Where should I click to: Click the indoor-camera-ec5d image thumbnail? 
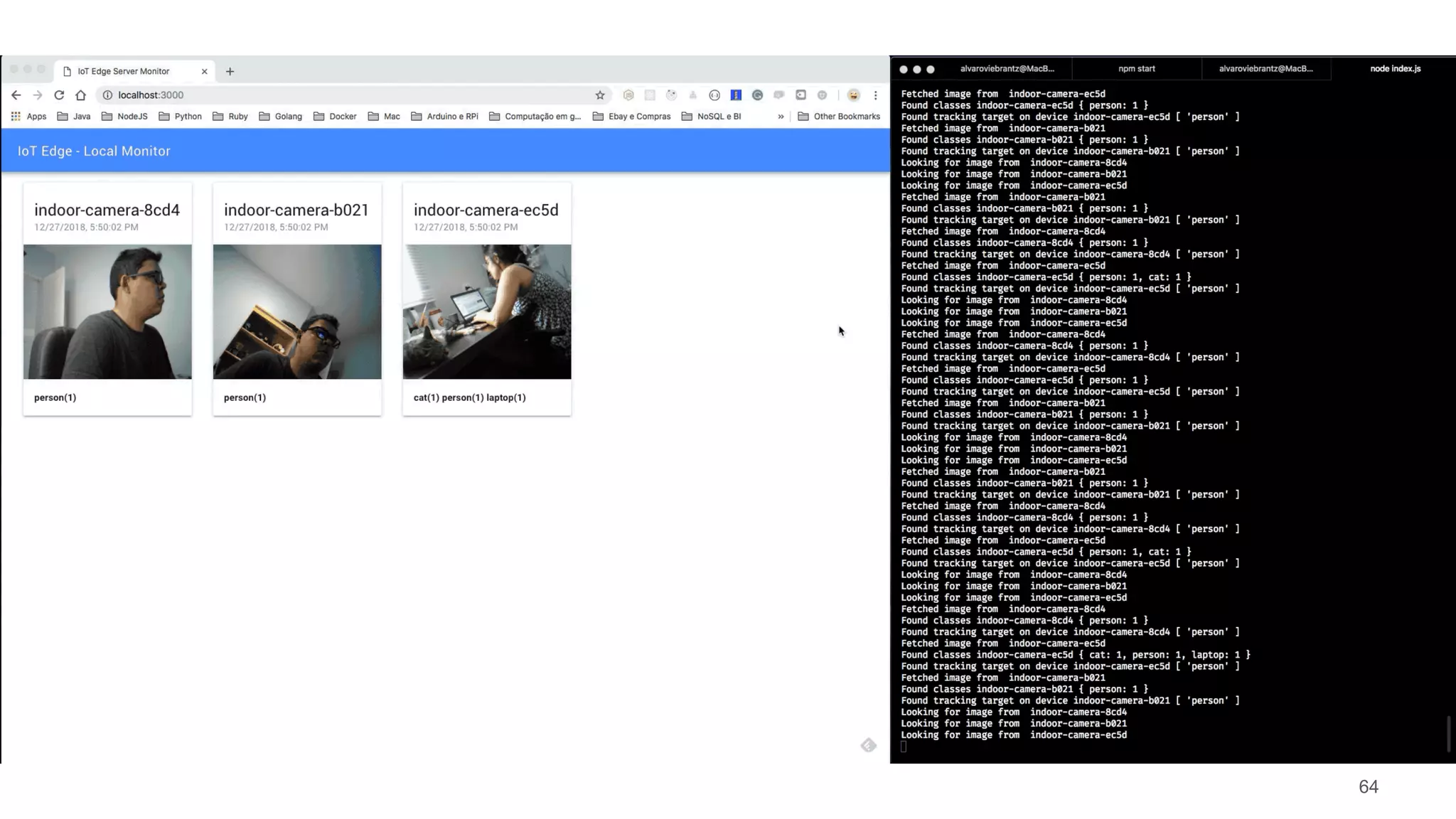pos(487,311)
